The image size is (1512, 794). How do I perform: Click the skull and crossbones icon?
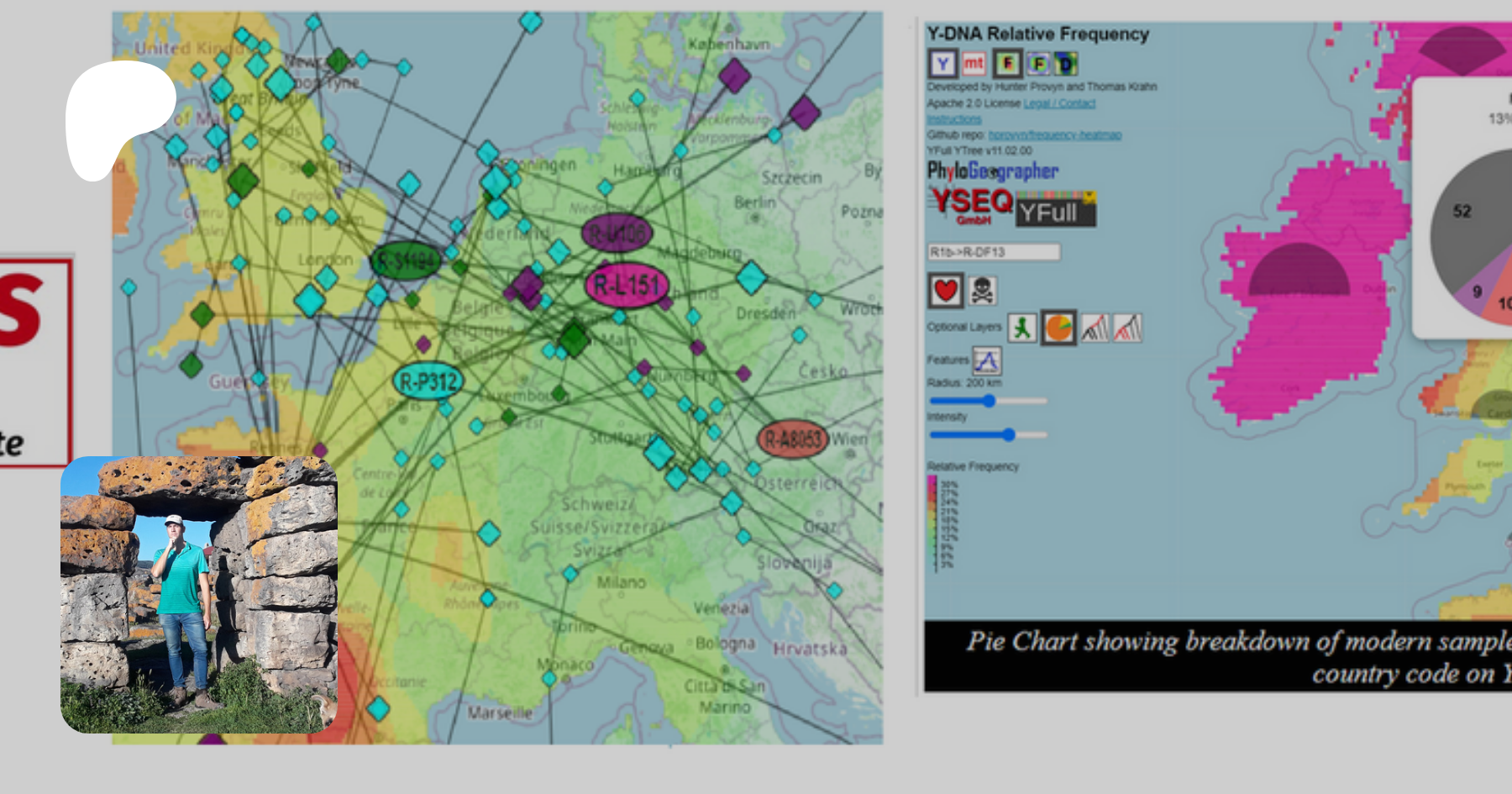click(982, 291)
